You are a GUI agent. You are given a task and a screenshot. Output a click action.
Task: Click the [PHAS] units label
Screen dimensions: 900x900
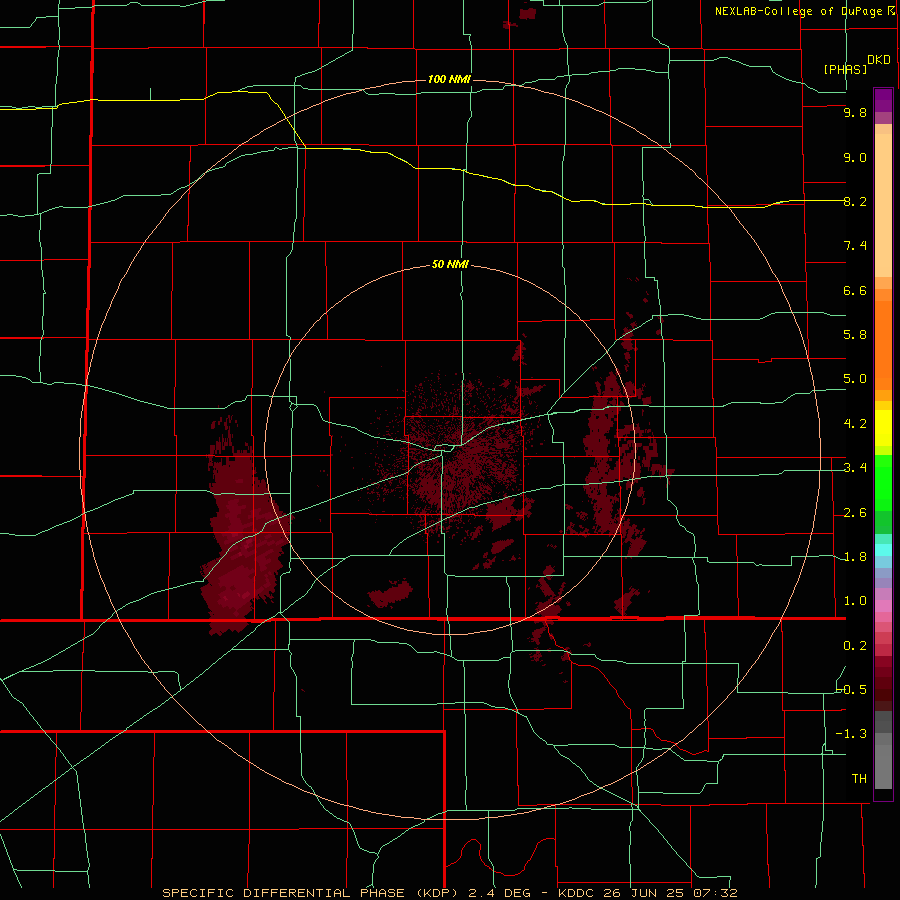point(845,69)
